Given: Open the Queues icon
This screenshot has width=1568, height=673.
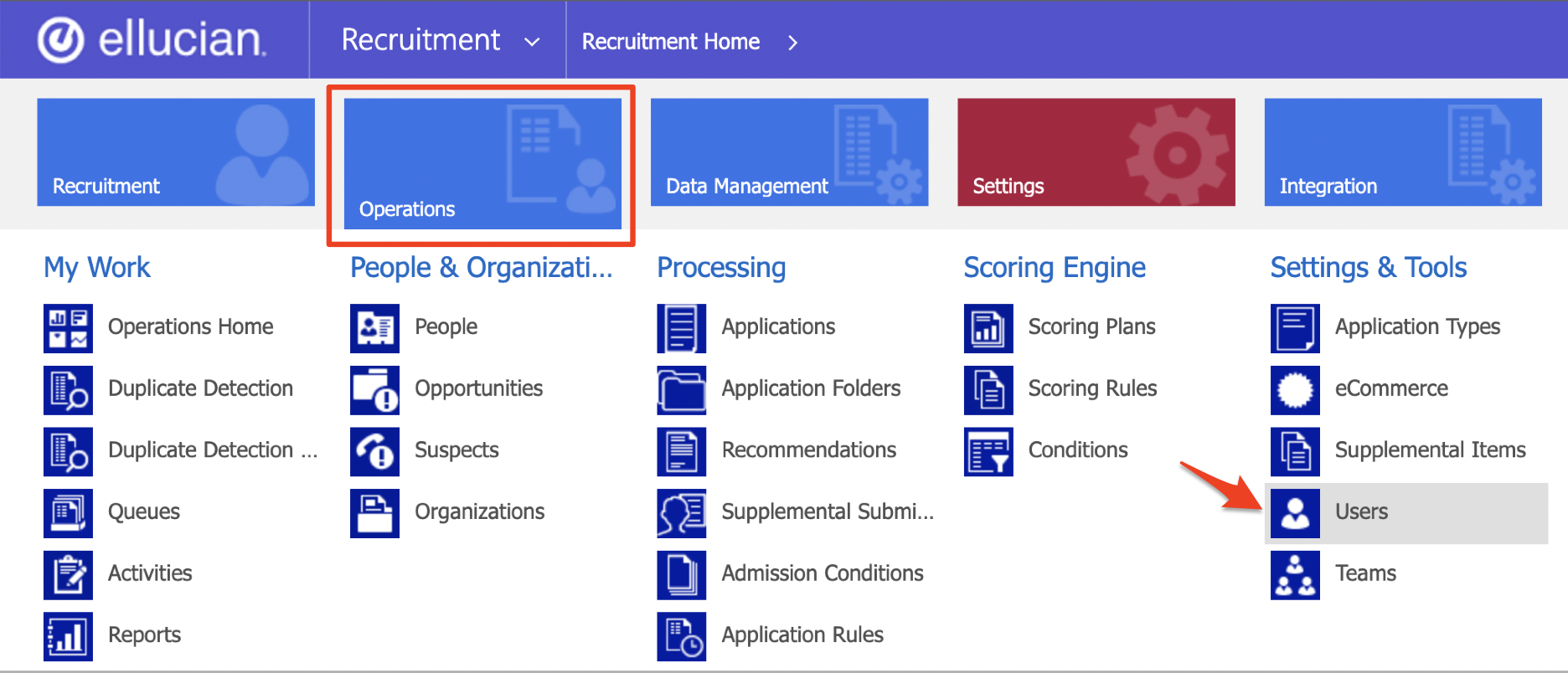Looking at the screenshot, I should 68,513.
